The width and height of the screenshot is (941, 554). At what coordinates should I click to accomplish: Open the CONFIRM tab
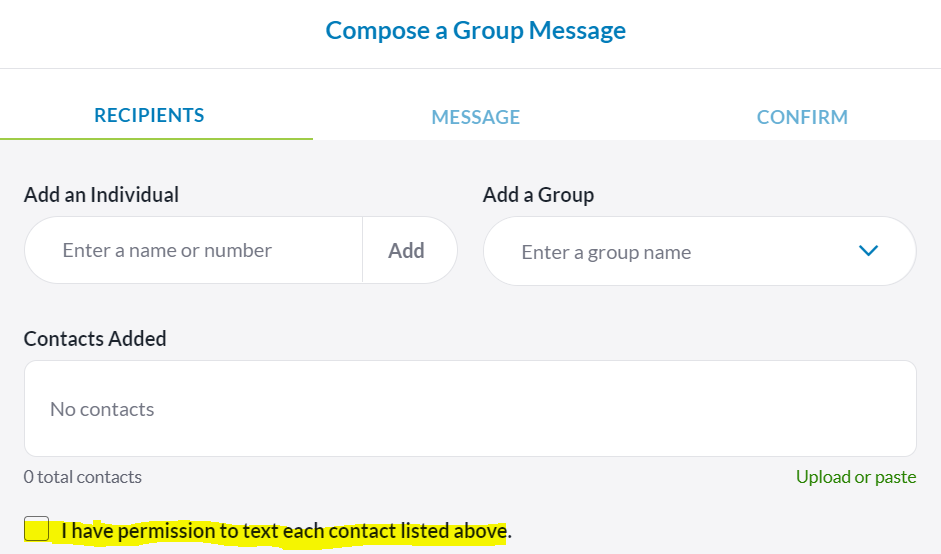802,117
